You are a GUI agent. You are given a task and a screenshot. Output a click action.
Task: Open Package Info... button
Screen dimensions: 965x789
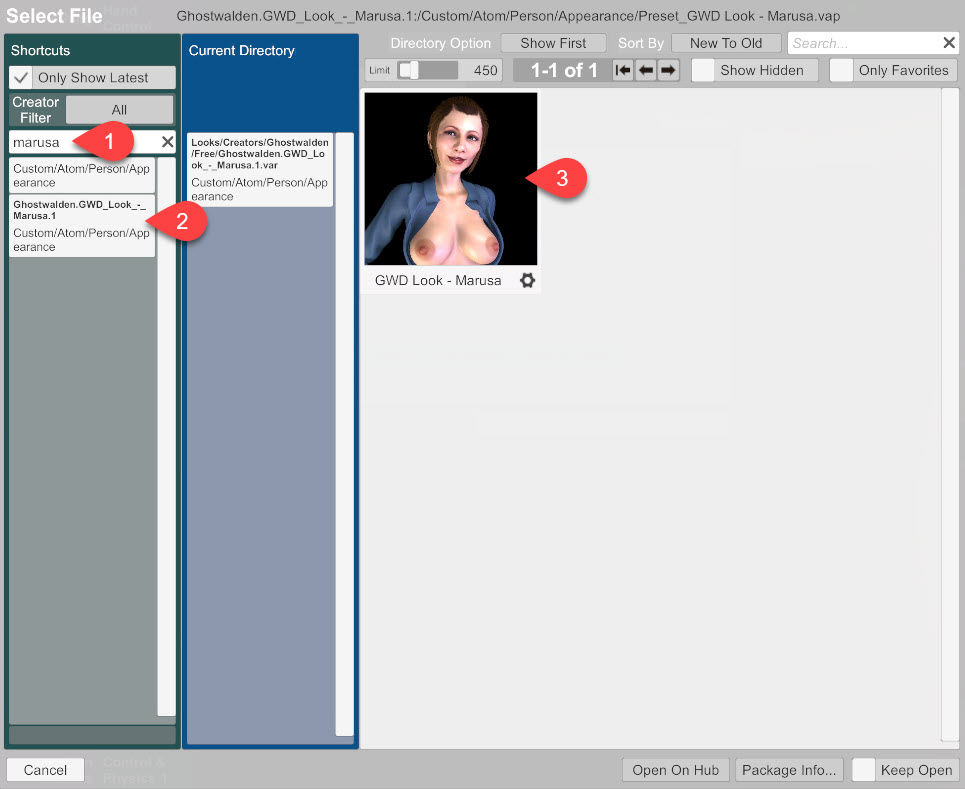tap(788, 770)
